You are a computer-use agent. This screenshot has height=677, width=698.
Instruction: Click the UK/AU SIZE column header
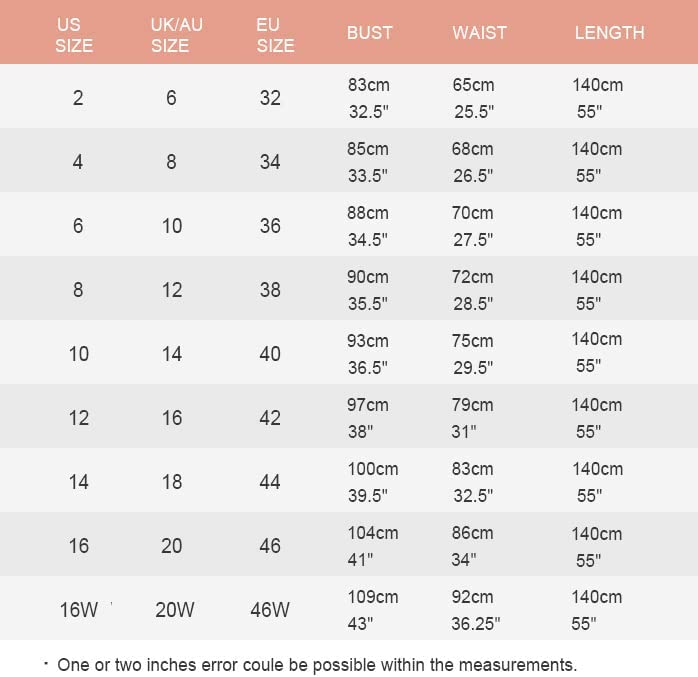(176, 35)
